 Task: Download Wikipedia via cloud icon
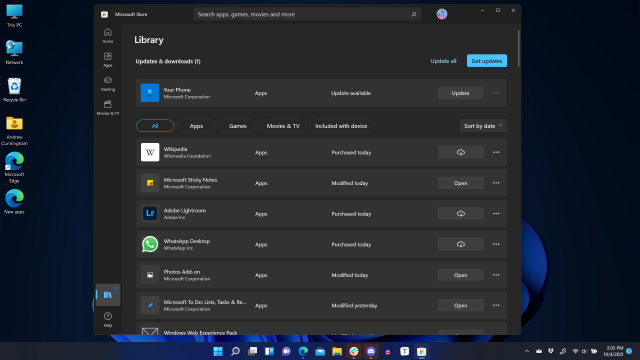pyautogui.click(x=460, y=152)
